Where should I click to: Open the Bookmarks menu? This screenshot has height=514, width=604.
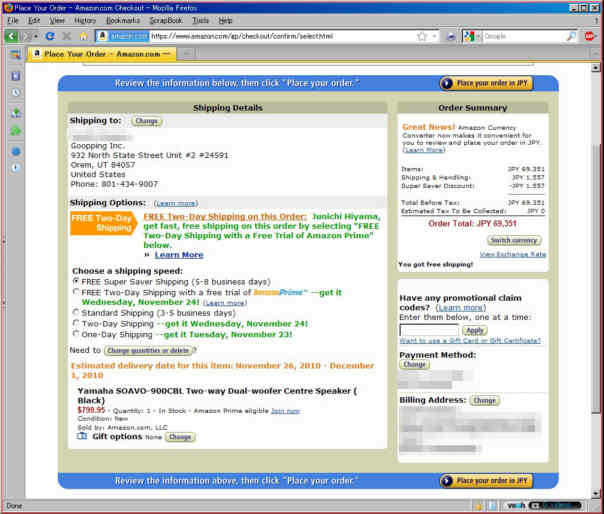[123, 20]
